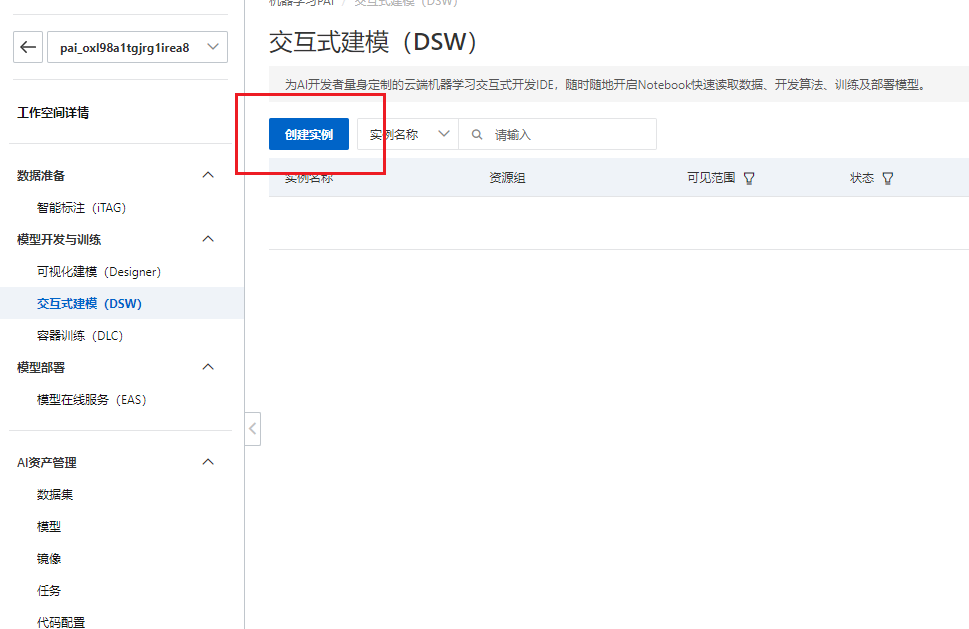Open the 实例名称 search type dropdown
The height and width of the screenshot is (629, 969).
coord(408,134)
